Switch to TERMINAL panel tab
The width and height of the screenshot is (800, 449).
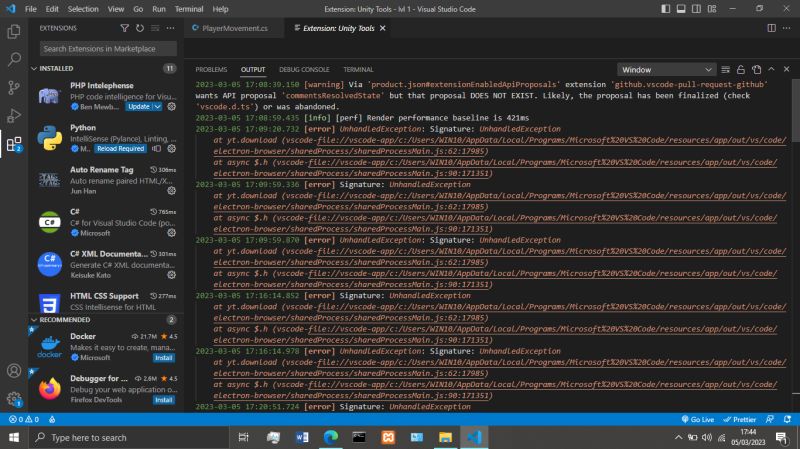click(358, 69)
